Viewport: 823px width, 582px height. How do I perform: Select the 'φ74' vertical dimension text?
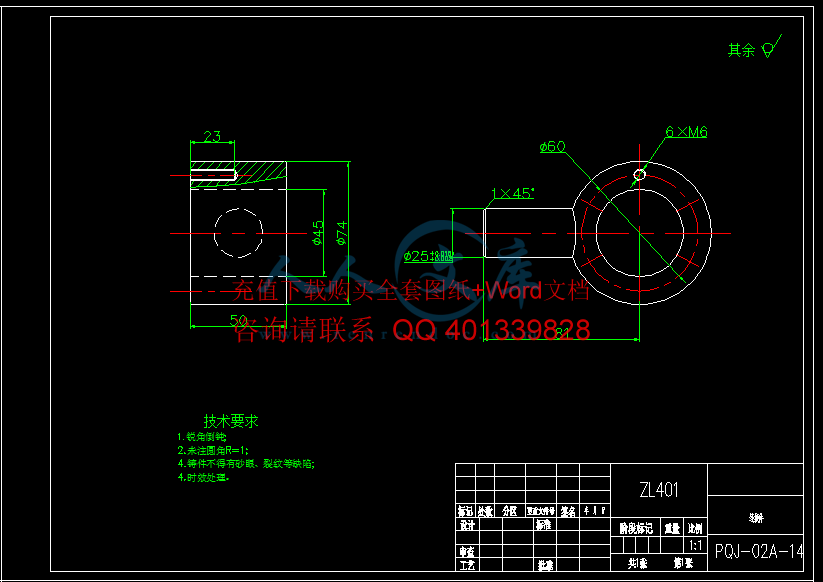(x=342, y=233)
